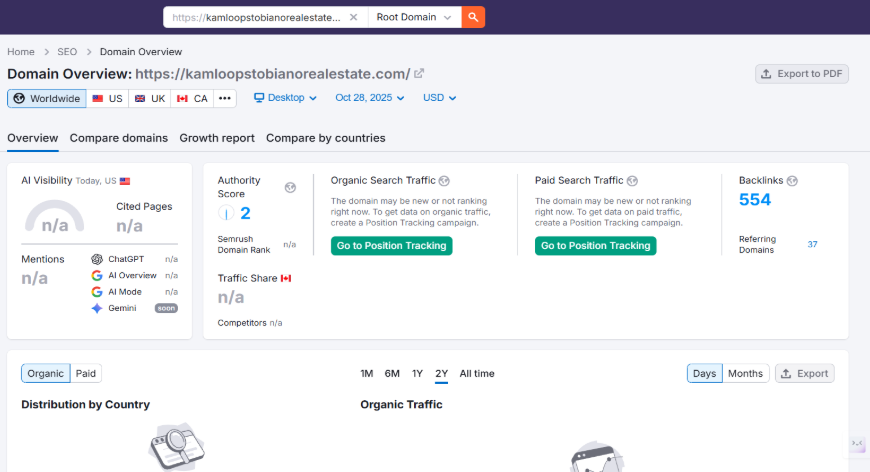Click globe icon next to Organic Search Traffic
Image resolution: width=870 pixels, height=472 pixels.
point(444,181)
